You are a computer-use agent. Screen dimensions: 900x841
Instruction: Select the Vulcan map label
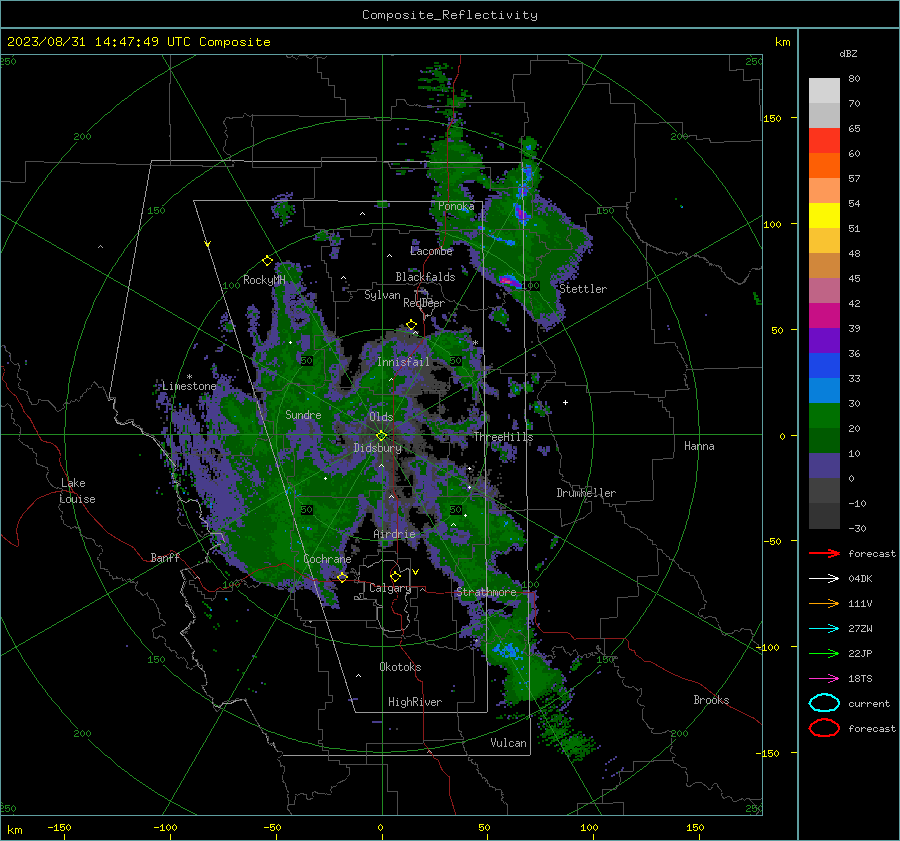click(508, 743)
